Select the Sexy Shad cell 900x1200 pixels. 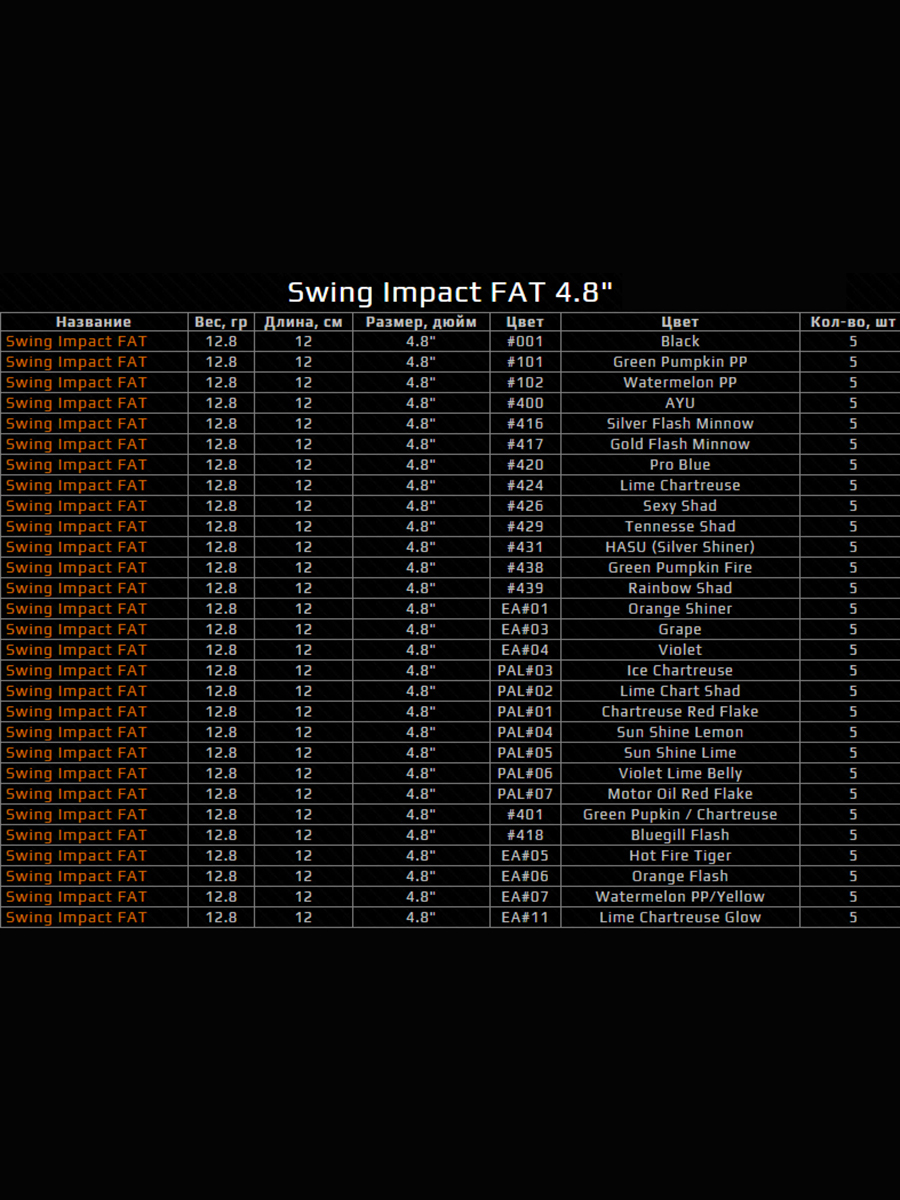click(680, 506)
